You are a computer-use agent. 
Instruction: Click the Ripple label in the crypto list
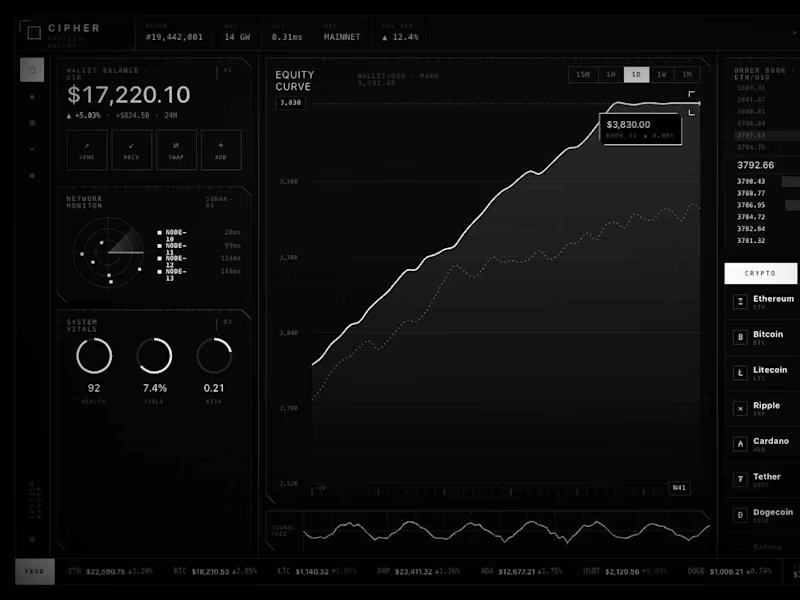point(766,406)
